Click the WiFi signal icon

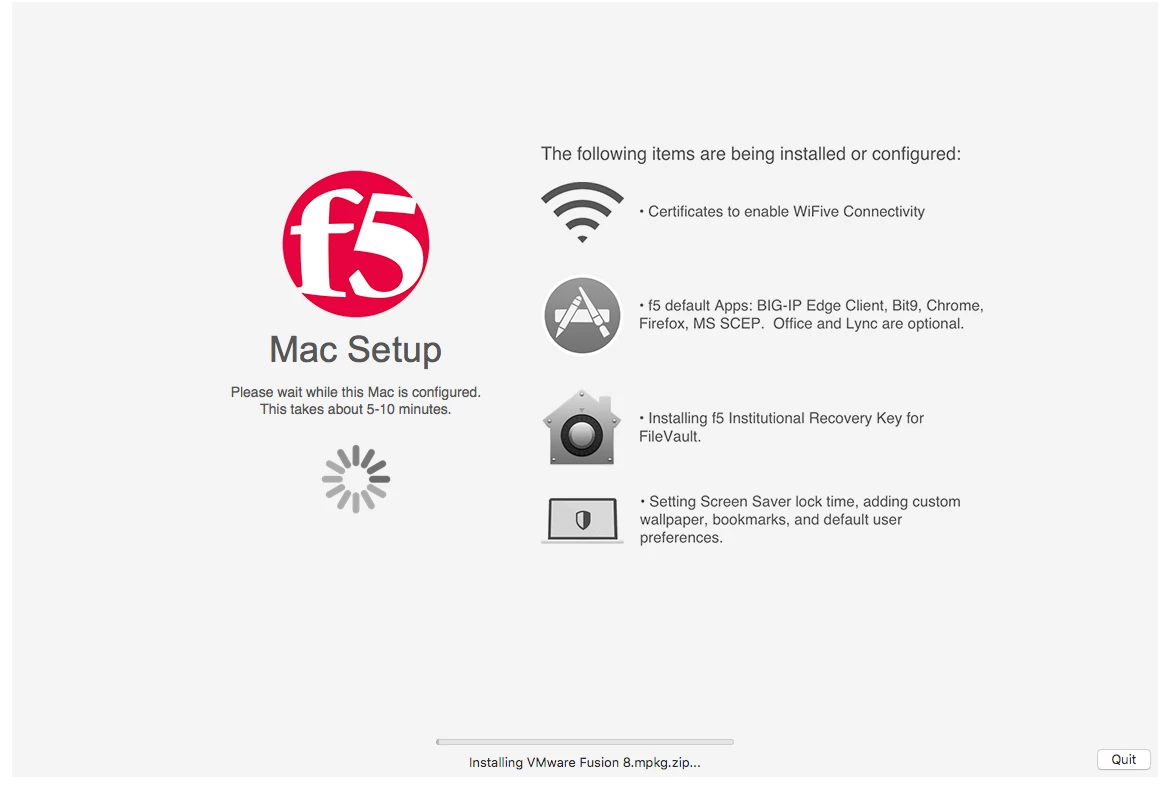[x=583, y=212]
